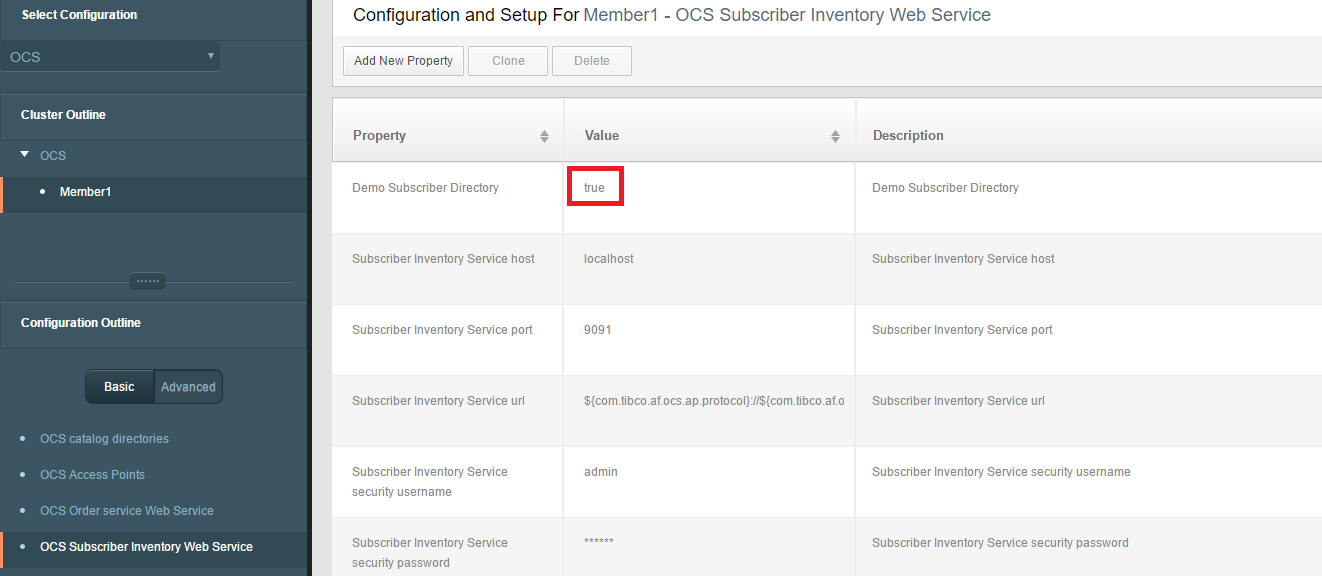Open OCS Access Points configuration
The height and width of the screenshot is (576, 1322).
click(92, 475)
